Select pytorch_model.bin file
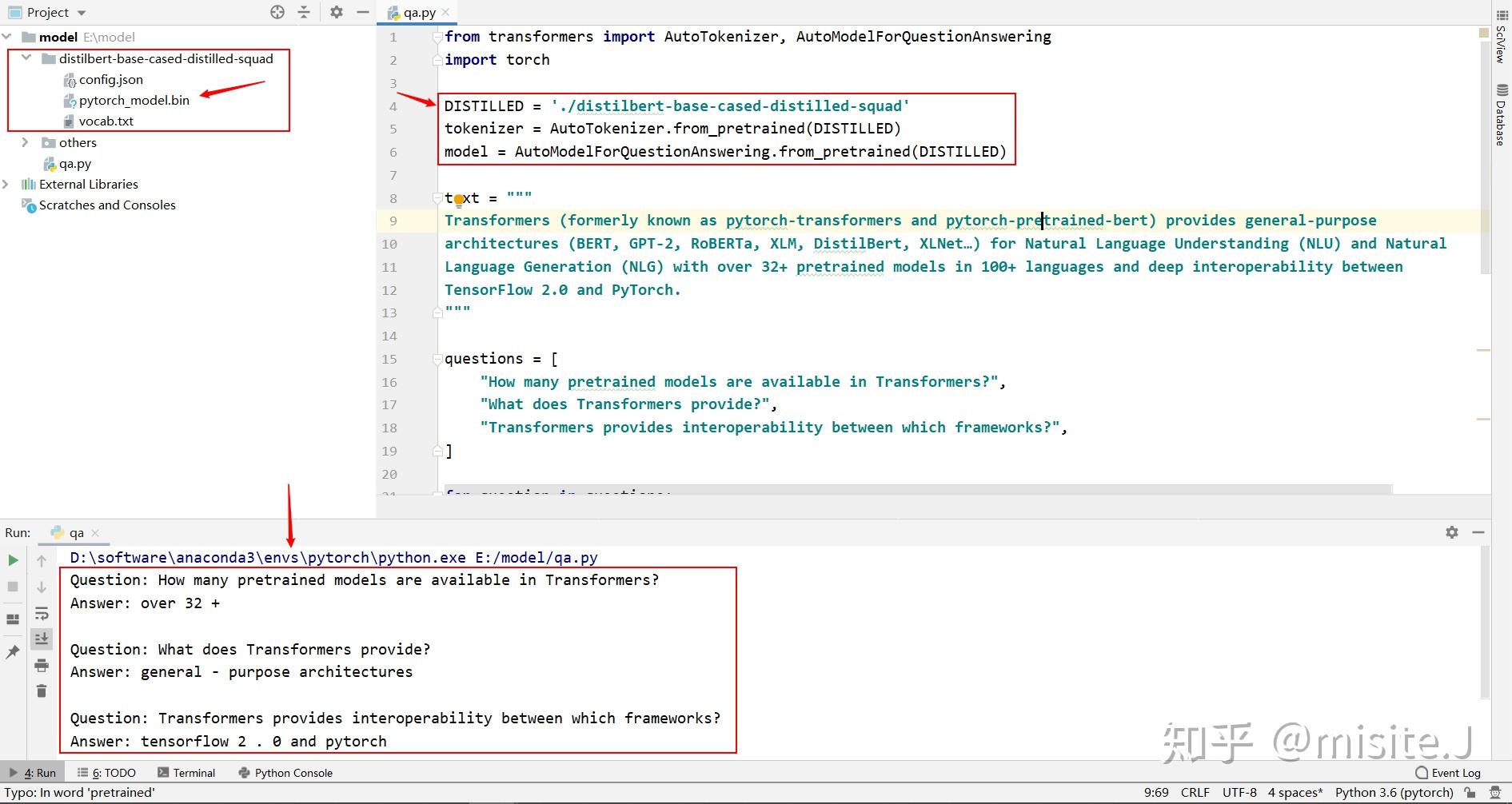Viewport: 1512px width, 804px height. 134,100
